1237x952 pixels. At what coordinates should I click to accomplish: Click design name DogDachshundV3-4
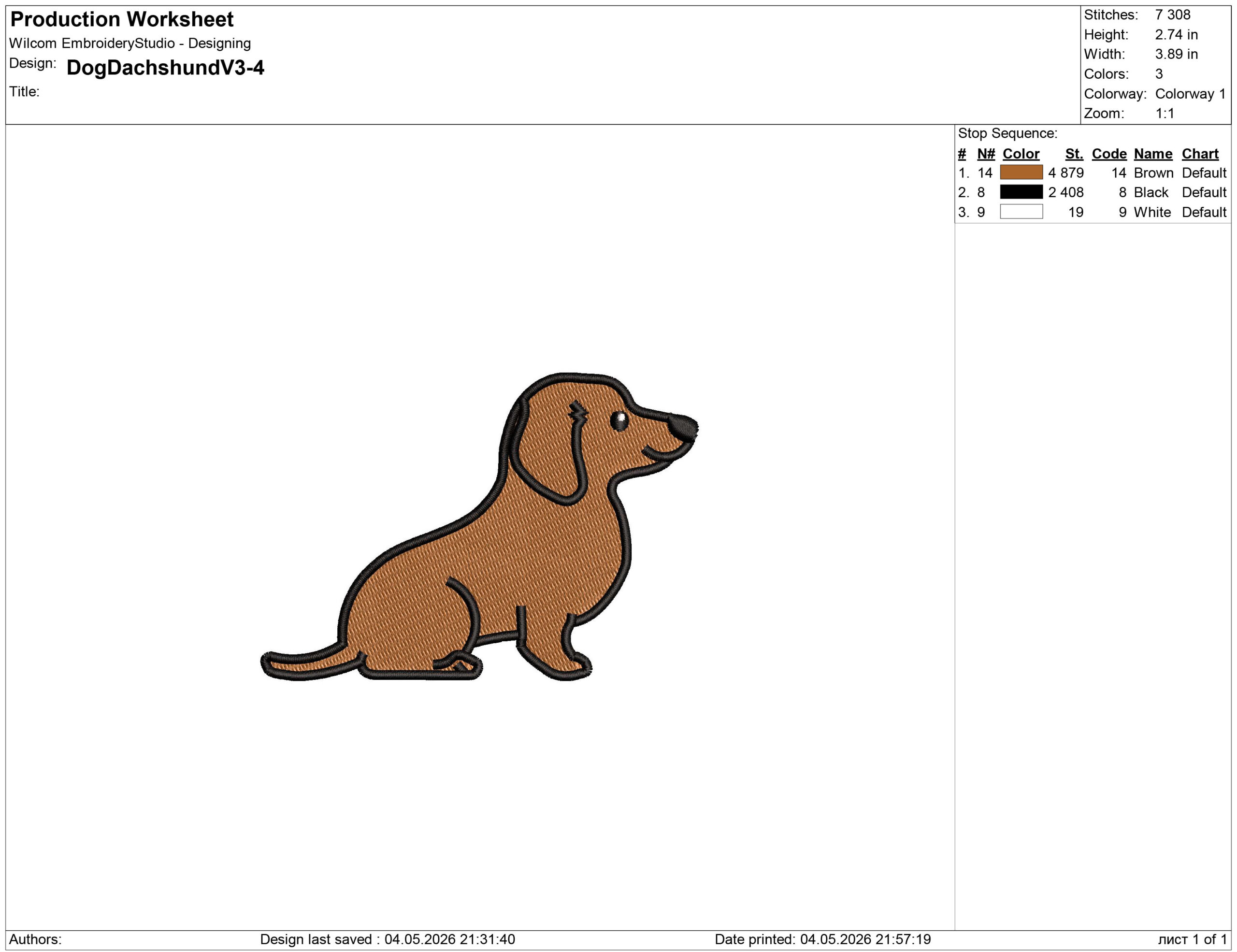click(165, 67)
